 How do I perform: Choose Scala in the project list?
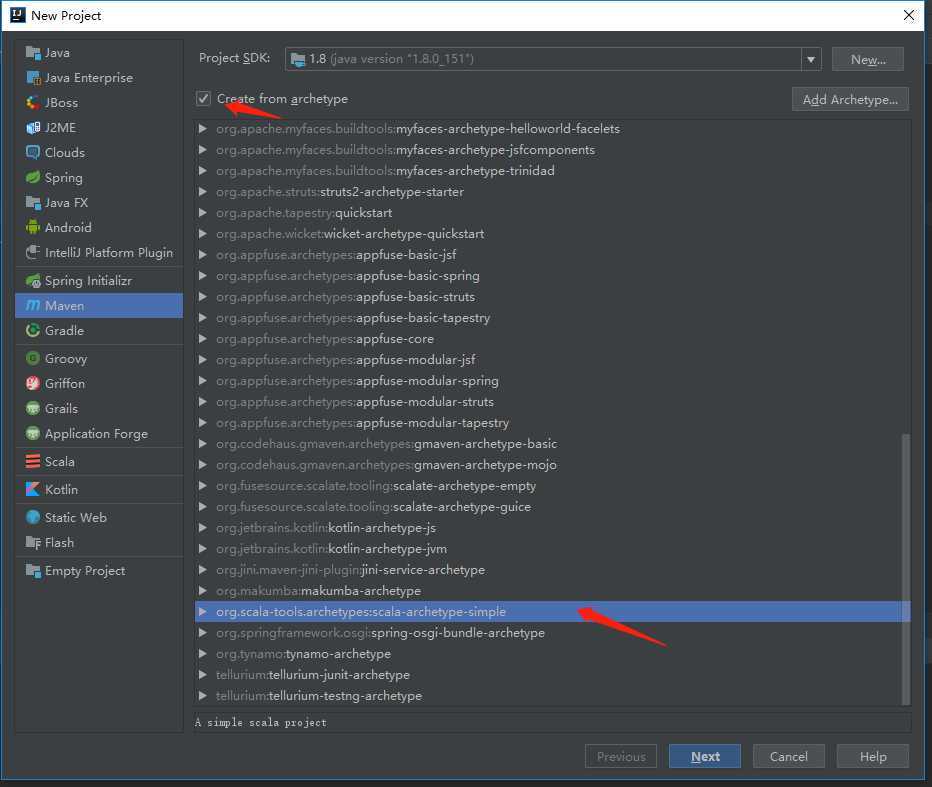99,461
